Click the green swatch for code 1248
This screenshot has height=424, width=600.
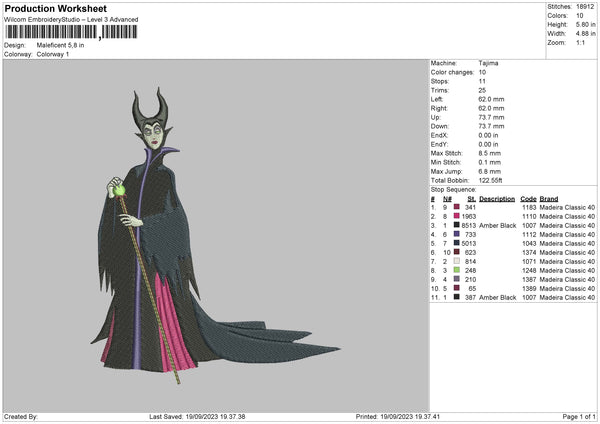point(457,270)
